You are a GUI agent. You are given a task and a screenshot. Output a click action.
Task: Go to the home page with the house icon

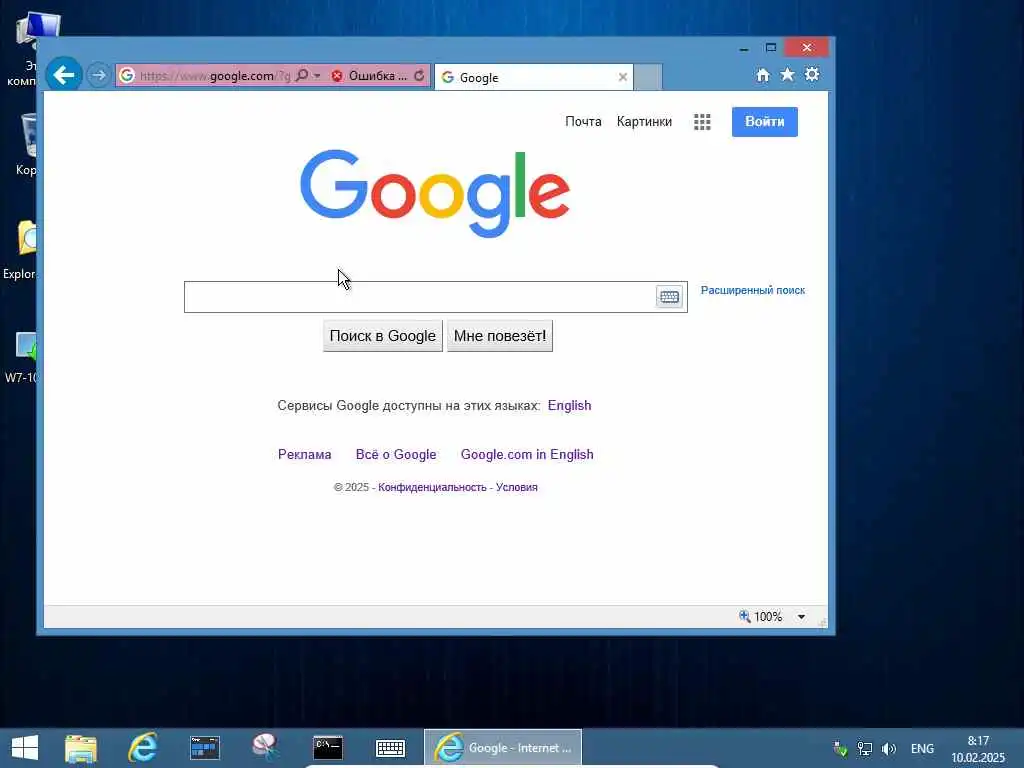click(763, 75)
